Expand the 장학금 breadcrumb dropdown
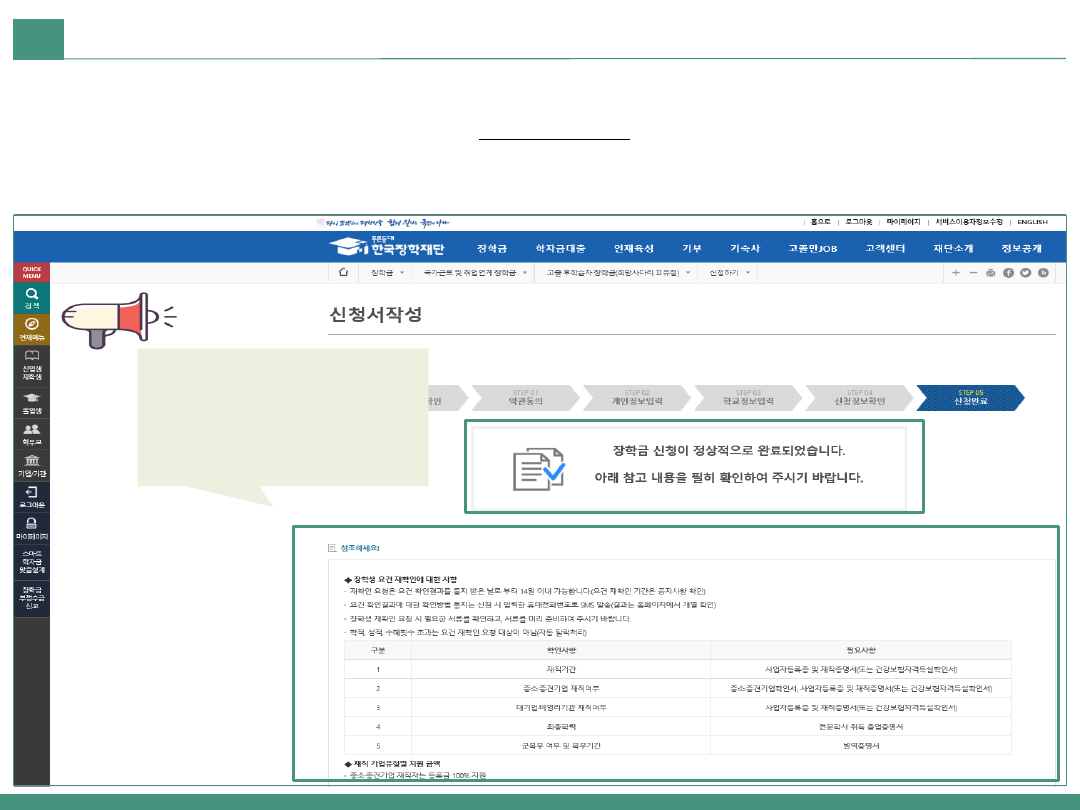Image resolution: width=1080 pixels, height=810 pixels. 387,272
